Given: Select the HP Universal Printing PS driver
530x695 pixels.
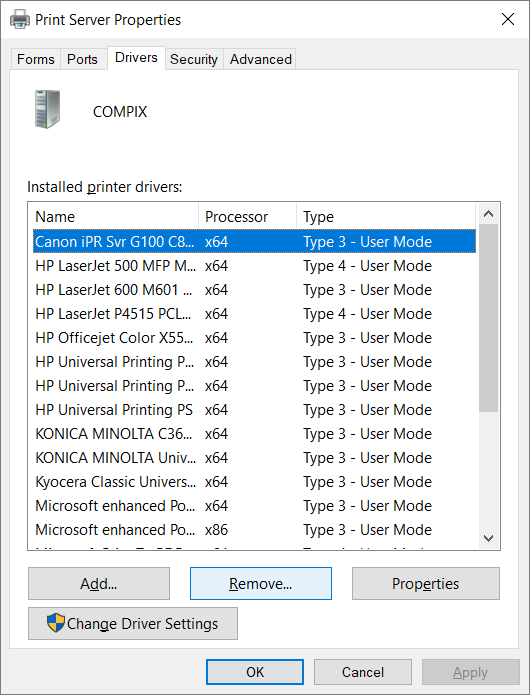Looking at the screenshot, I should point(254,410).
